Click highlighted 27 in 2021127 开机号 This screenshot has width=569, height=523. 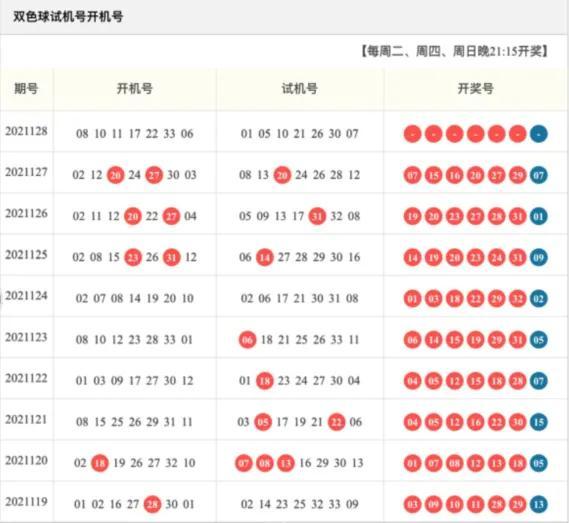pyautogui.click(x=154, y=175)
